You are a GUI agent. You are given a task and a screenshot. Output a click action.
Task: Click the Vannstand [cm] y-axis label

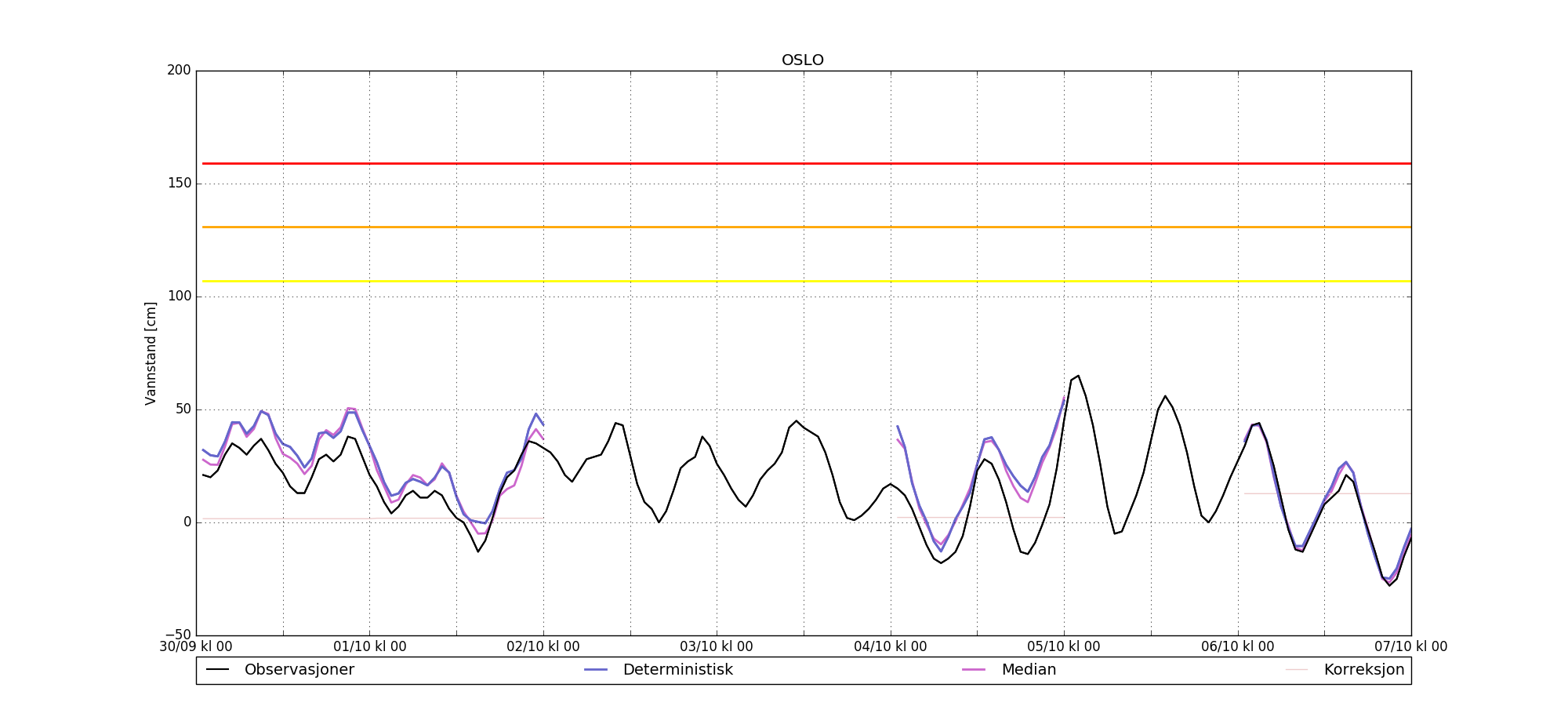tap(151, 353)
